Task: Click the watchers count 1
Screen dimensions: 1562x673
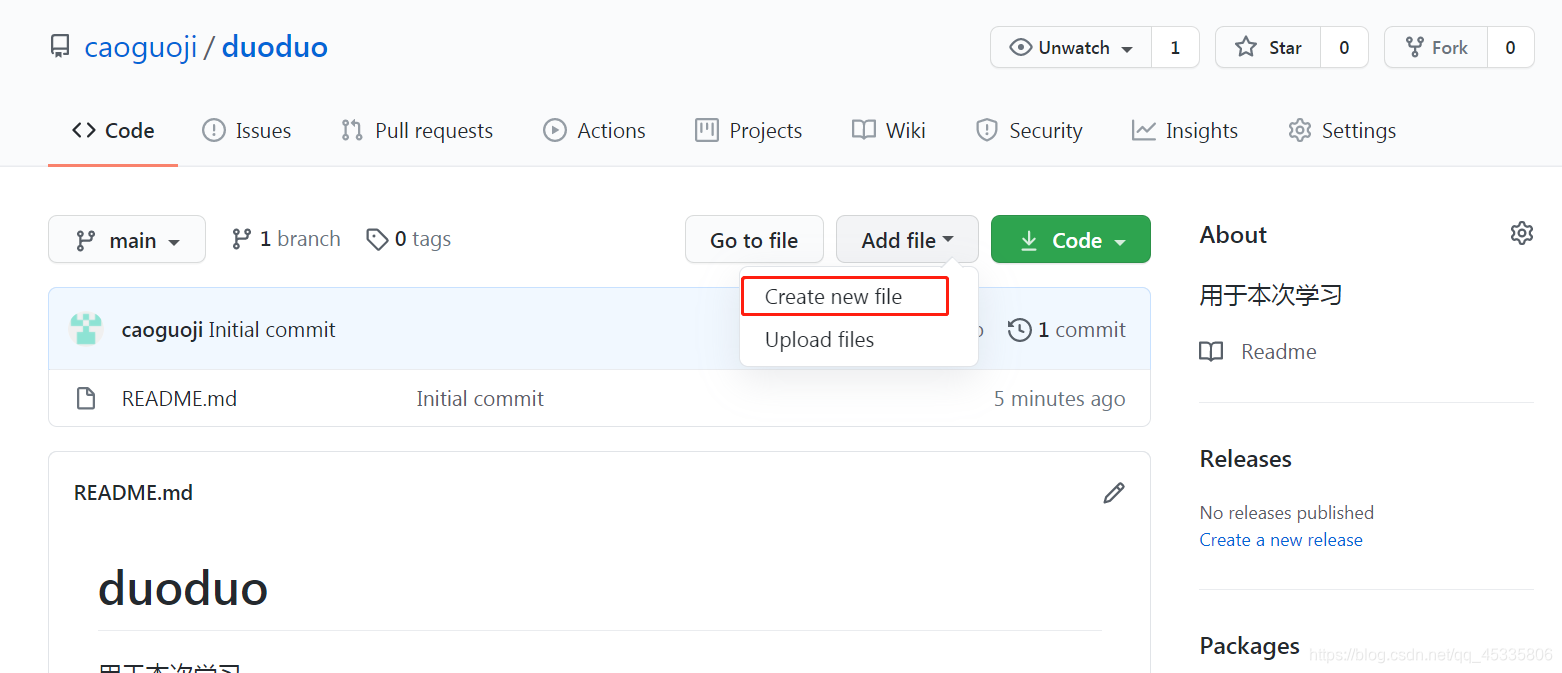Action: (x=1175, y=47)
